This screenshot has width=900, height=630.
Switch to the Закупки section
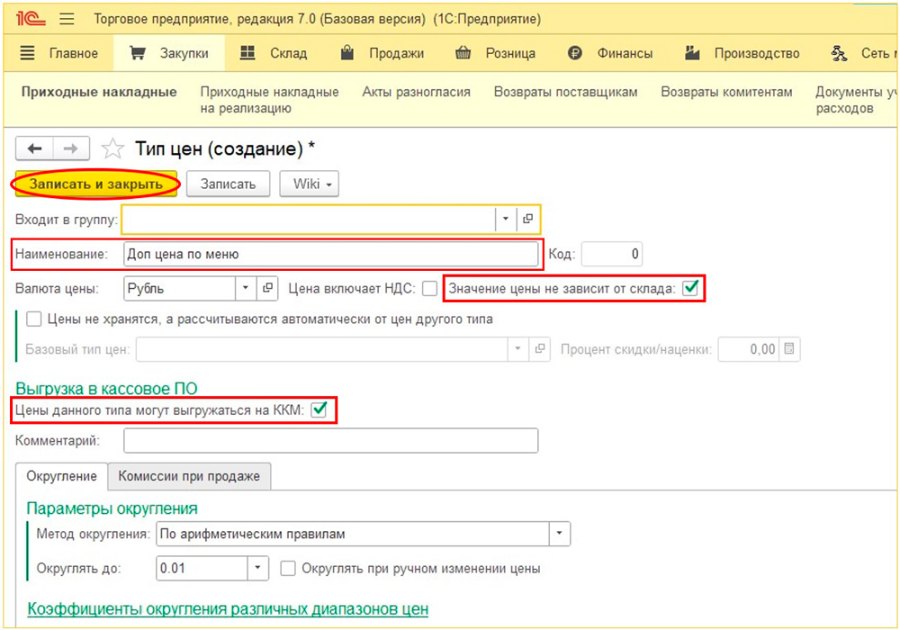click(169, 53)
